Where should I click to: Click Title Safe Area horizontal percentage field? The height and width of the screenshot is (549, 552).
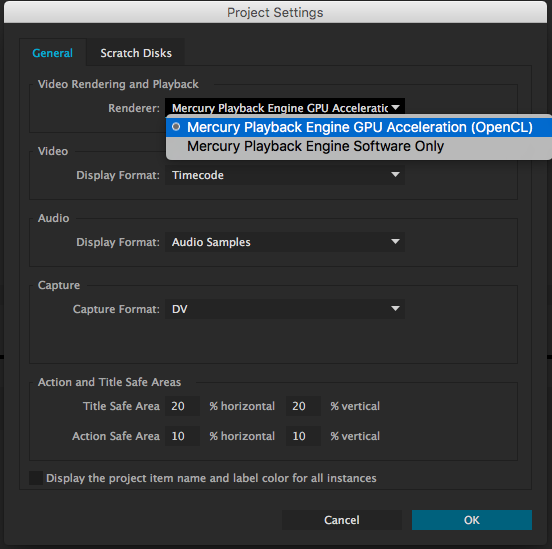(x=182, y=406)
